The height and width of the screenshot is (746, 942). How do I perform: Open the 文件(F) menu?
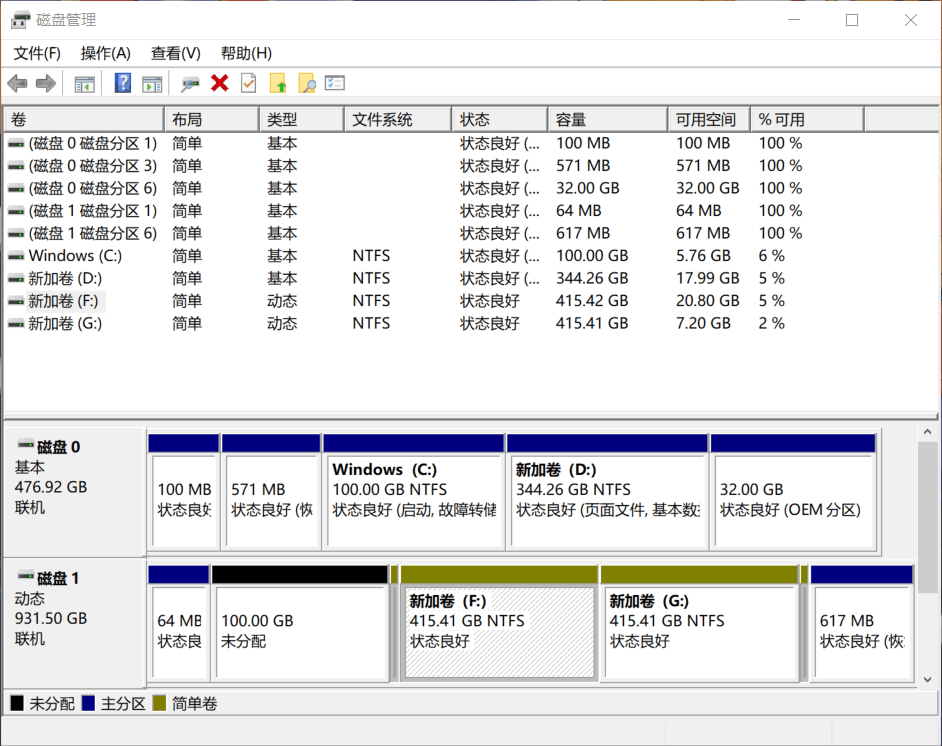(37, 53)
